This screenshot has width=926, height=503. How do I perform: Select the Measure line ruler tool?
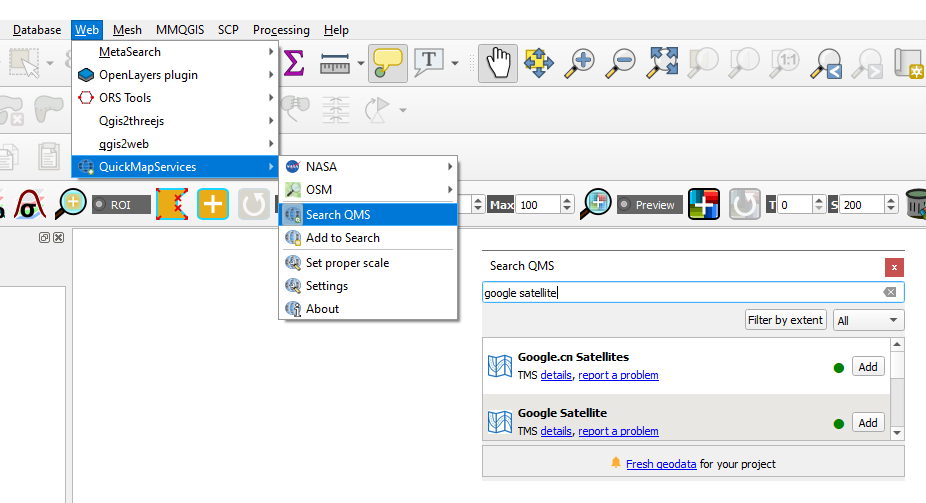point(334,63)
